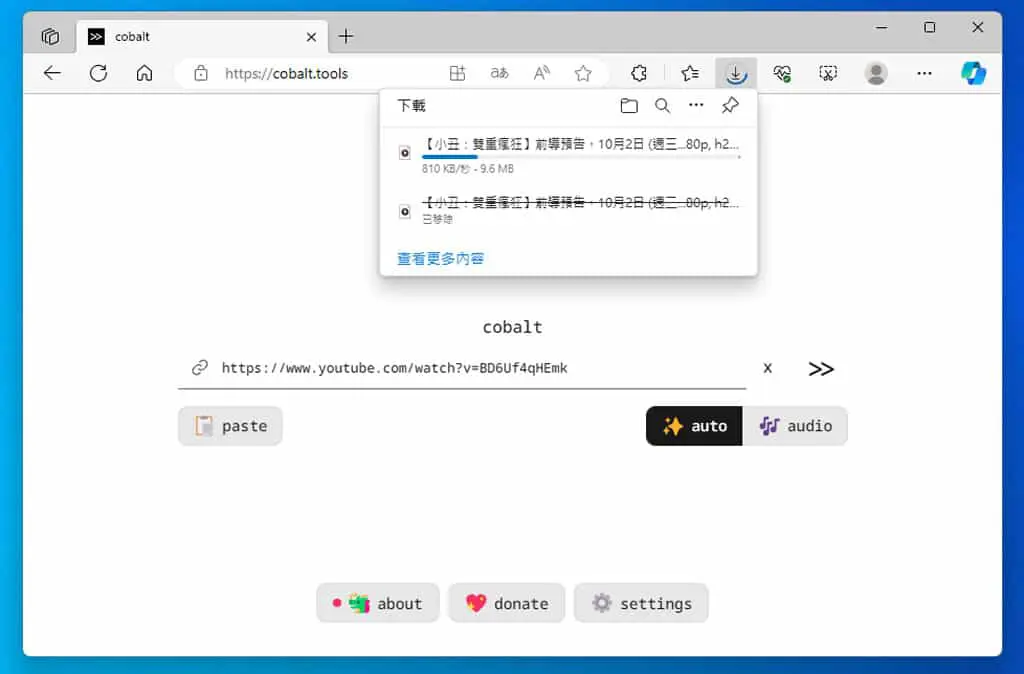The height and width of the screenshot is (674, 1024).
Task: Toggle downloads toolbar button
Action: 736,73
